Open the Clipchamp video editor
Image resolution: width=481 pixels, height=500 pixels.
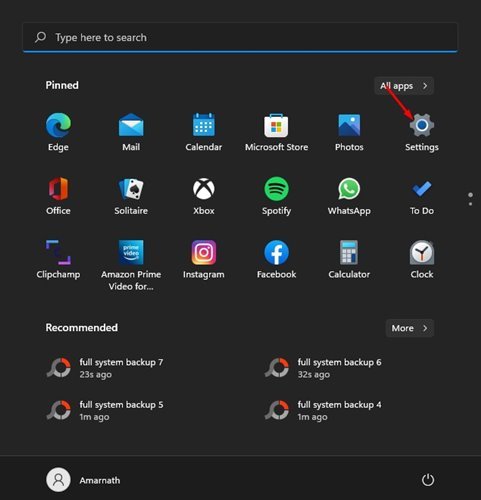58,260
